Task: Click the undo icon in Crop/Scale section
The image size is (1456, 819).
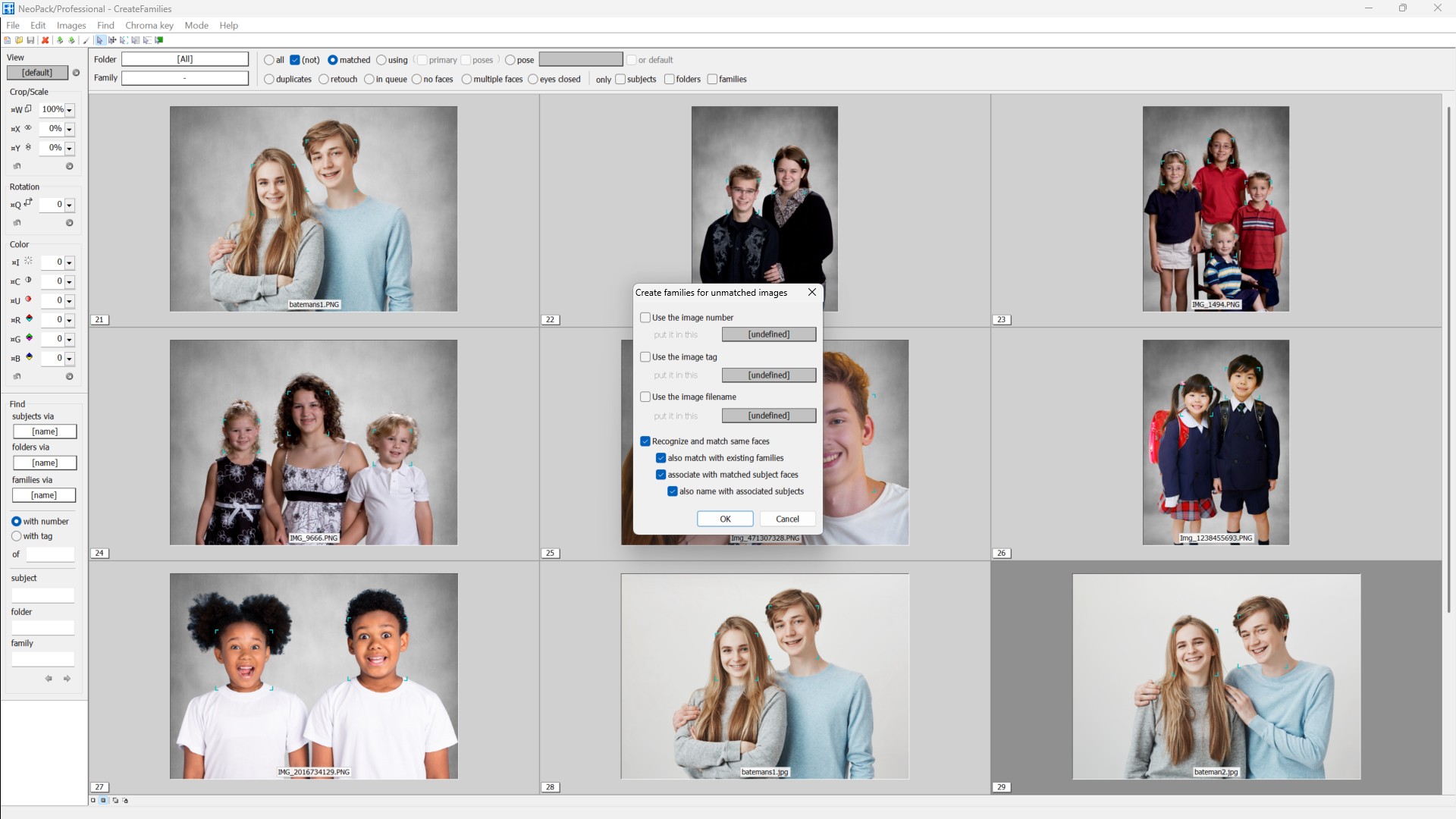Action: (17, 166)
